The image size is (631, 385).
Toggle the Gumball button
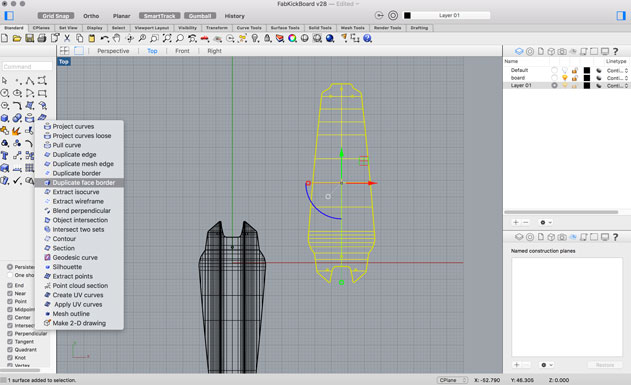point(200,16)
